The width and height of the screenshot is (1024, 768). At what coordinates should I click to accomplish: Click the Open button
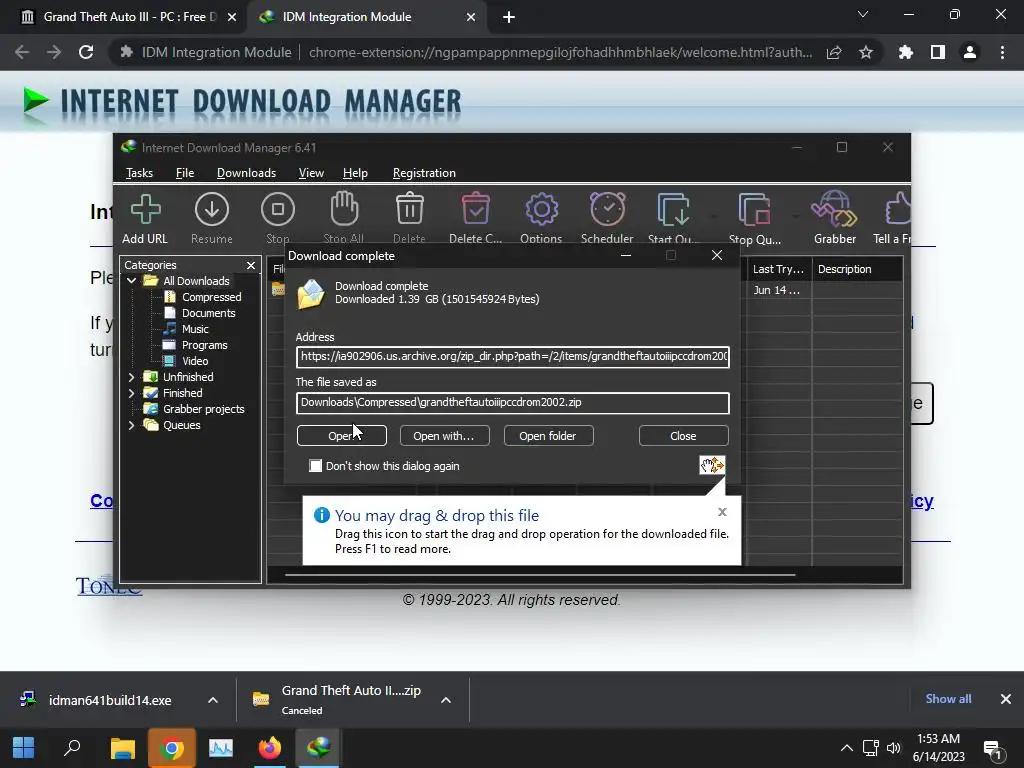(x=342, y=436)
